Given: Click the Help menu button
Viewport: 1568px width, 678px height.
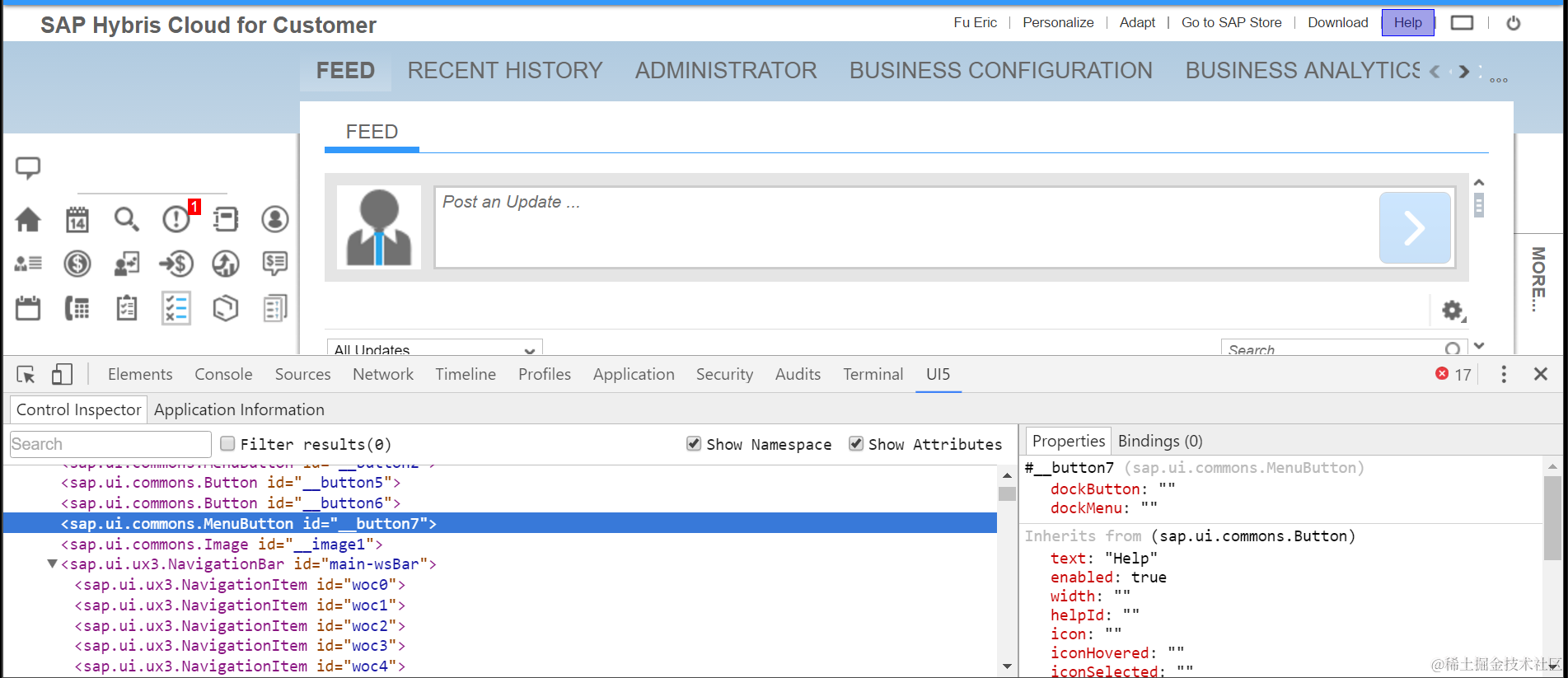Looking at the screenshot, I should (x=1407, y=23).
